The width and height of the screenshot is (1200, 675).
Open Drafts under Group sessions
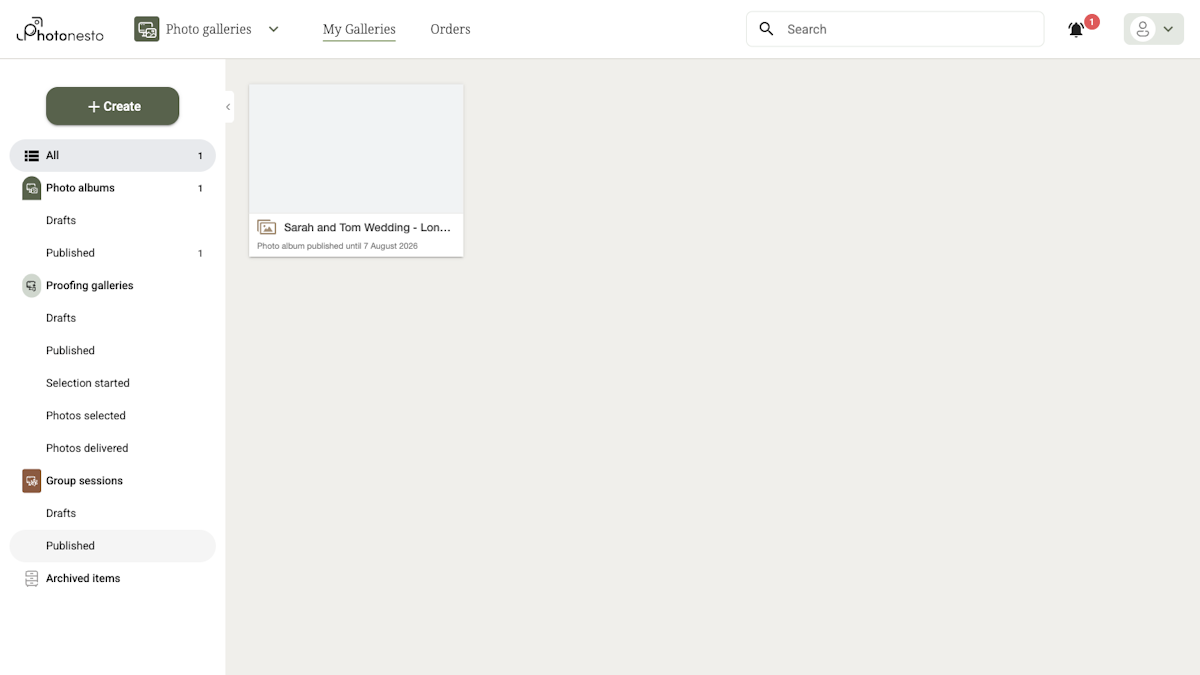113,513
